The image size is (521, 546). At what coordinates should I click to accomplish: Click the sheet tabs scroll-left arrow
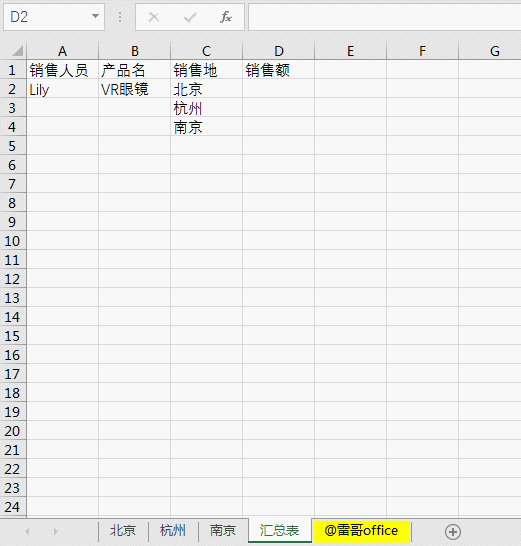tap(27, 531)
